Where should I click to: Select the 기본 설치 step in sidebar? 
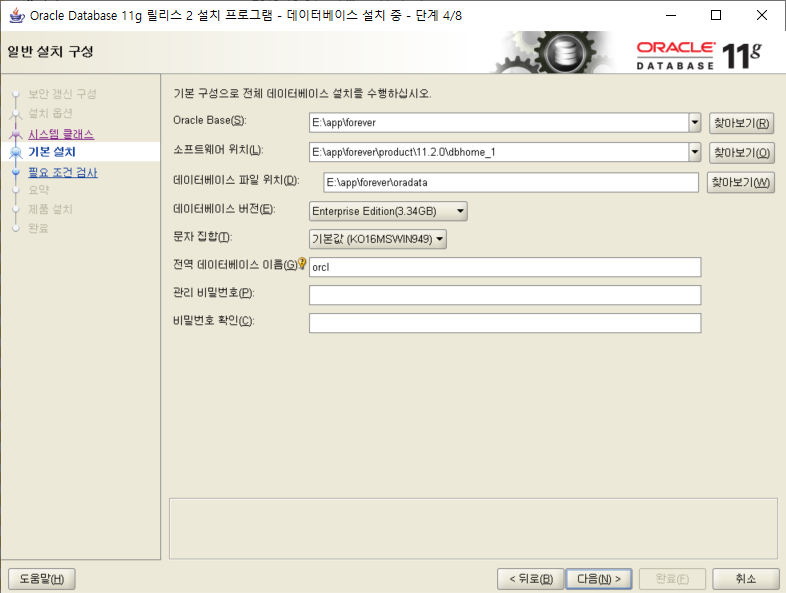coord(52,152)
